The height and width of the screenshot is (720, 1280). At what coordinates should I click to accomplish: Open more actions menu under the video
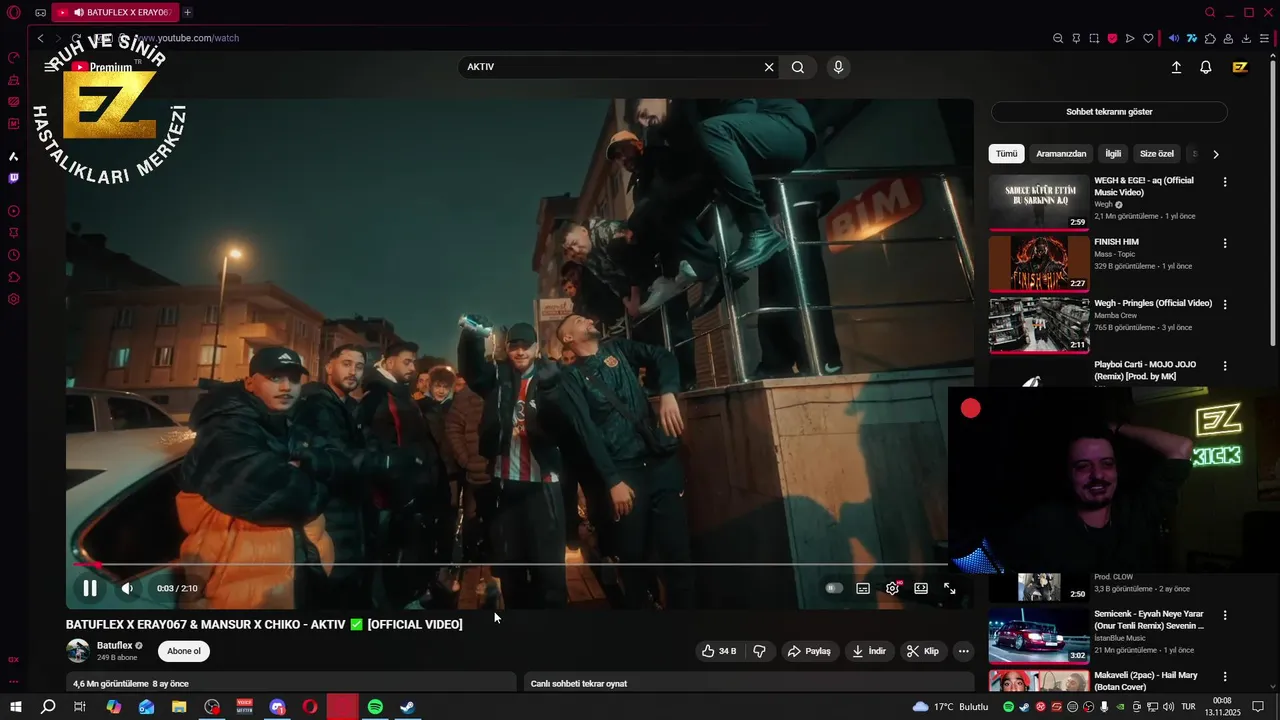[963, 651]
